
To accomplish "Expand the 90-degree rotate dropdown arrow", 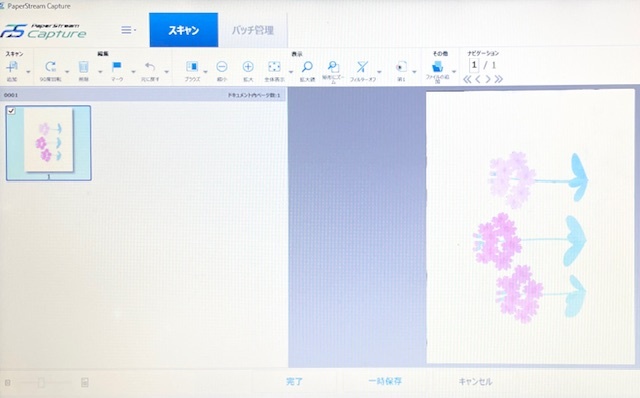I will (x=67, y=72).
